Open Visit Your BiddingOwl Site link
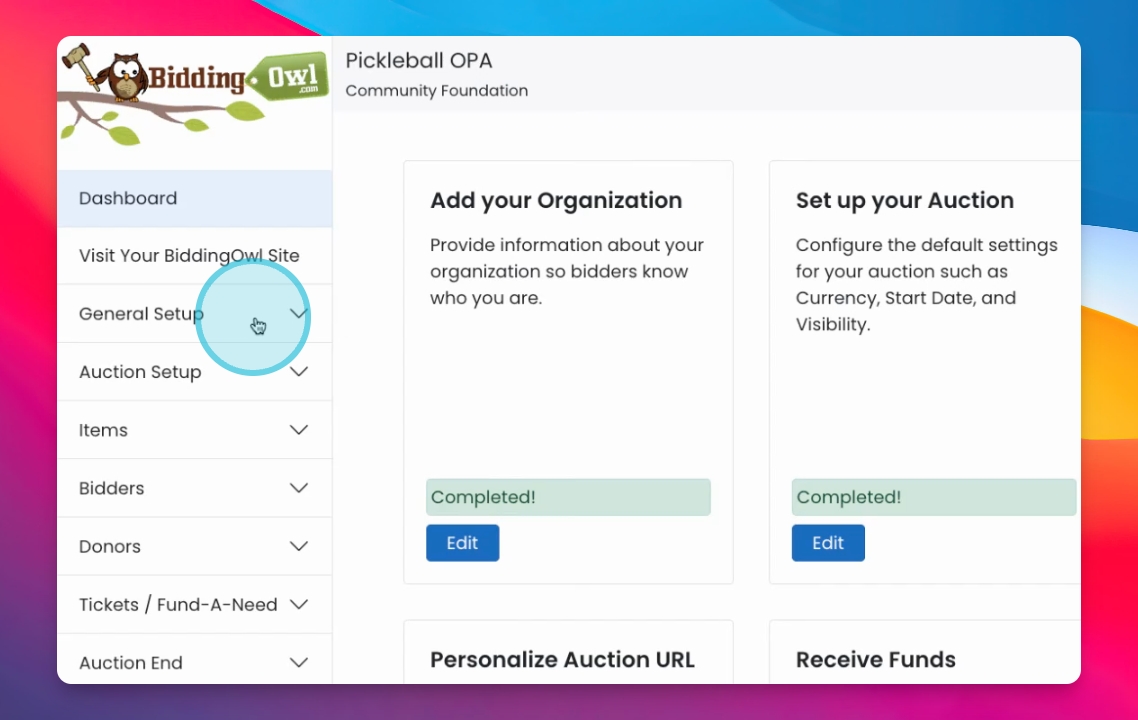1138x720 pixels. coord(189,256)
